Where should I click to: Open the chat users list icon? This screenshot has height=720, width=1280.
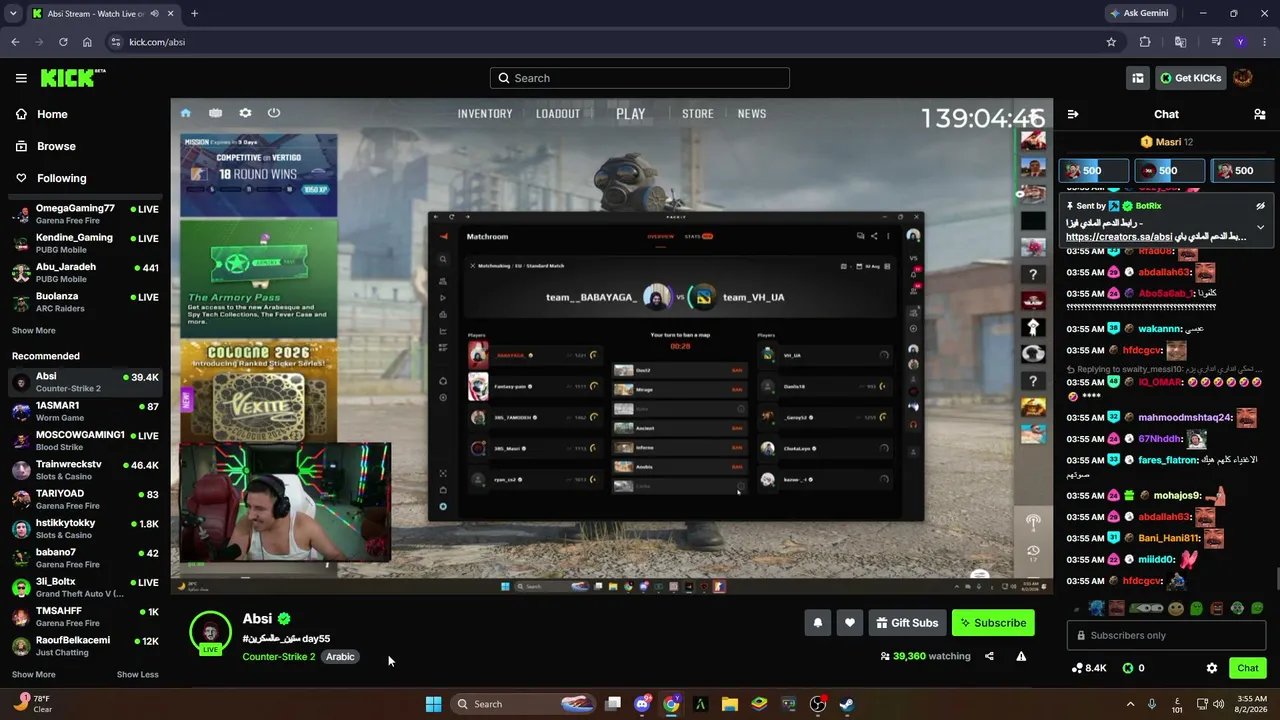coord(1260,114)
